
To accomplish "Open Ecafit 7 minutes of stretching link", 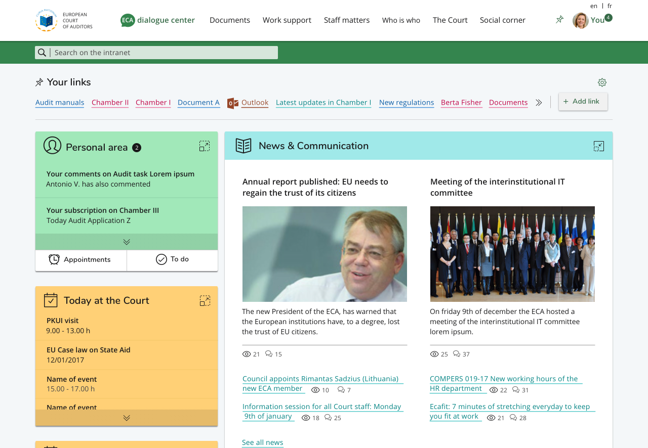I will 510,412.
